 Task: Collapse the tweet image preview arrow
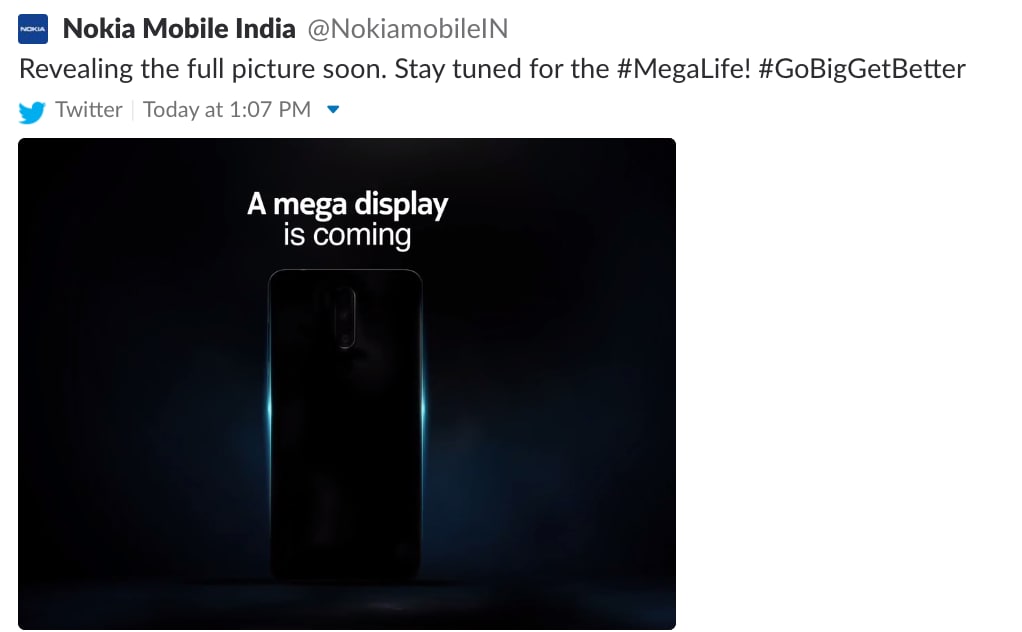pos(334,110)
